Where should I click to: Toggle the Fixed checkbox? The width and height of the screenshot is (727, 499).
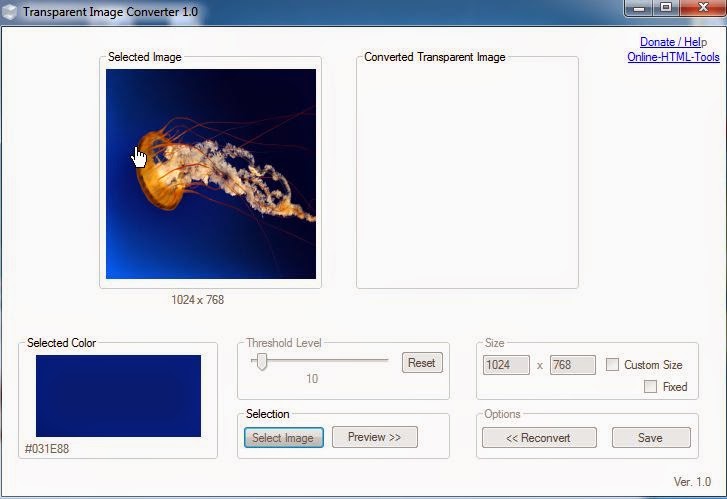click(x=650, y=386)
